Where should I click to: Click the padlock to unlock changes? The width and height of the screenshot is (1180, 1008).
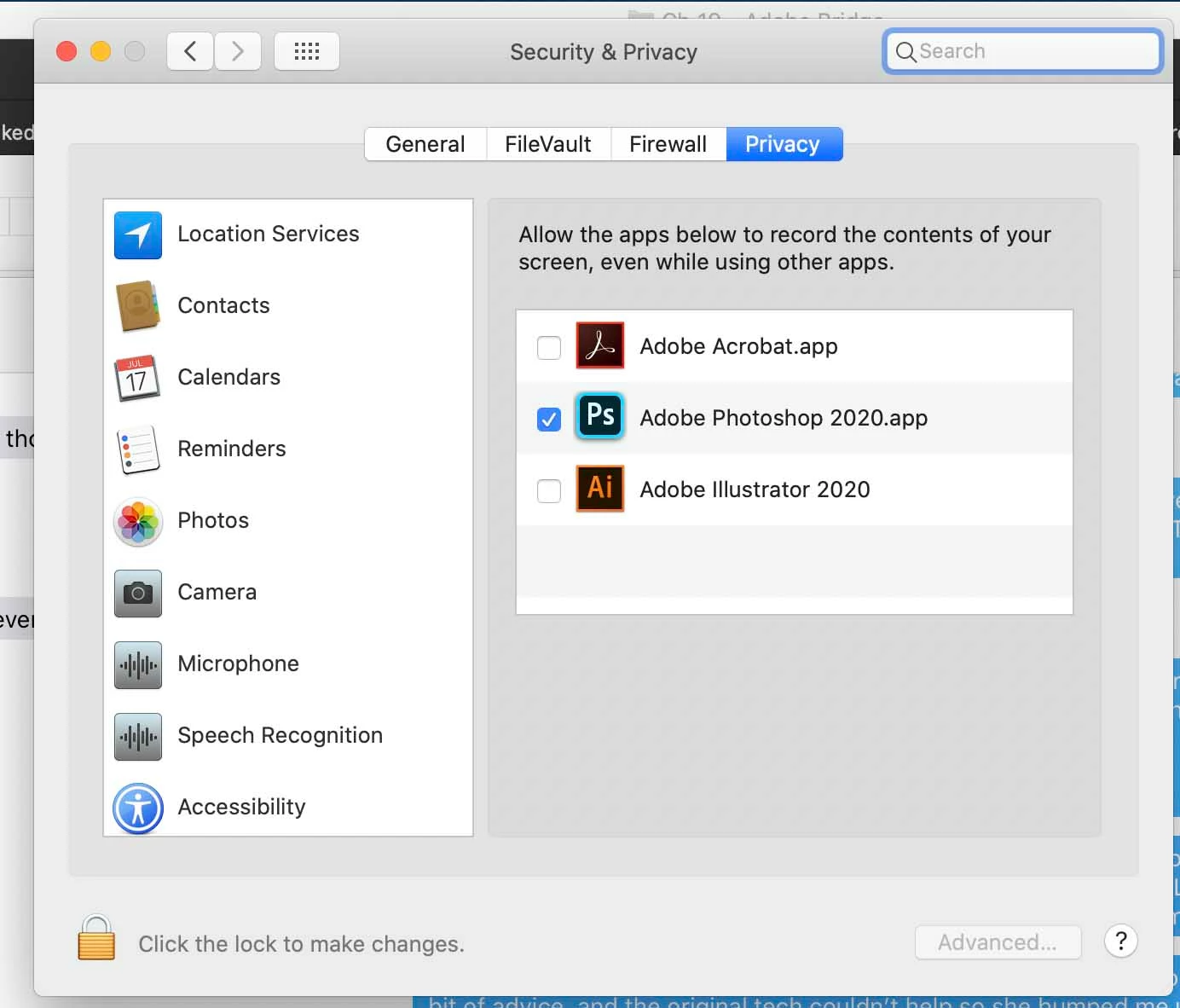pyautogui.click(x=96, y=938)
